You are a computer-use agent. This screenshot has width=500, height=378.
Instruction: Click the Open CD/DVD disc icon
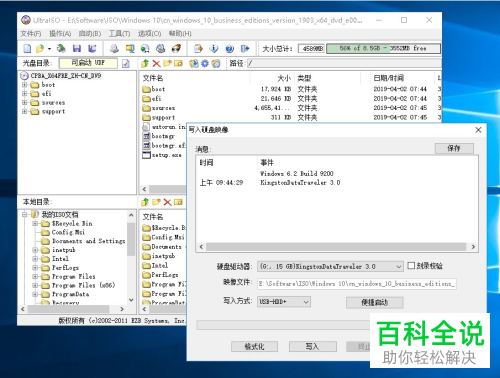tap(61, 49)
